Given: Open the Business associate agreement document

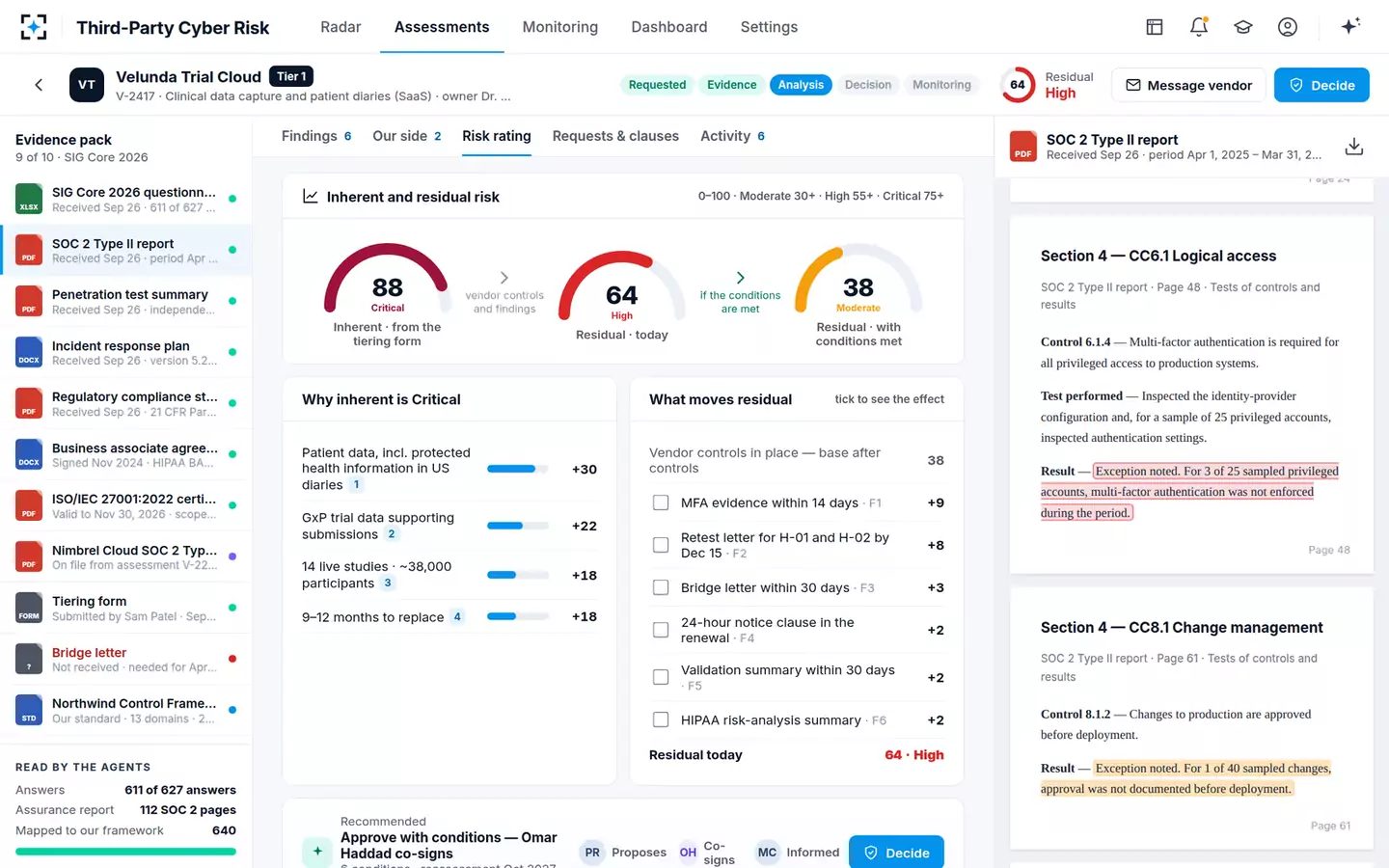Looking at the screenshot, I should pos(125,455).
